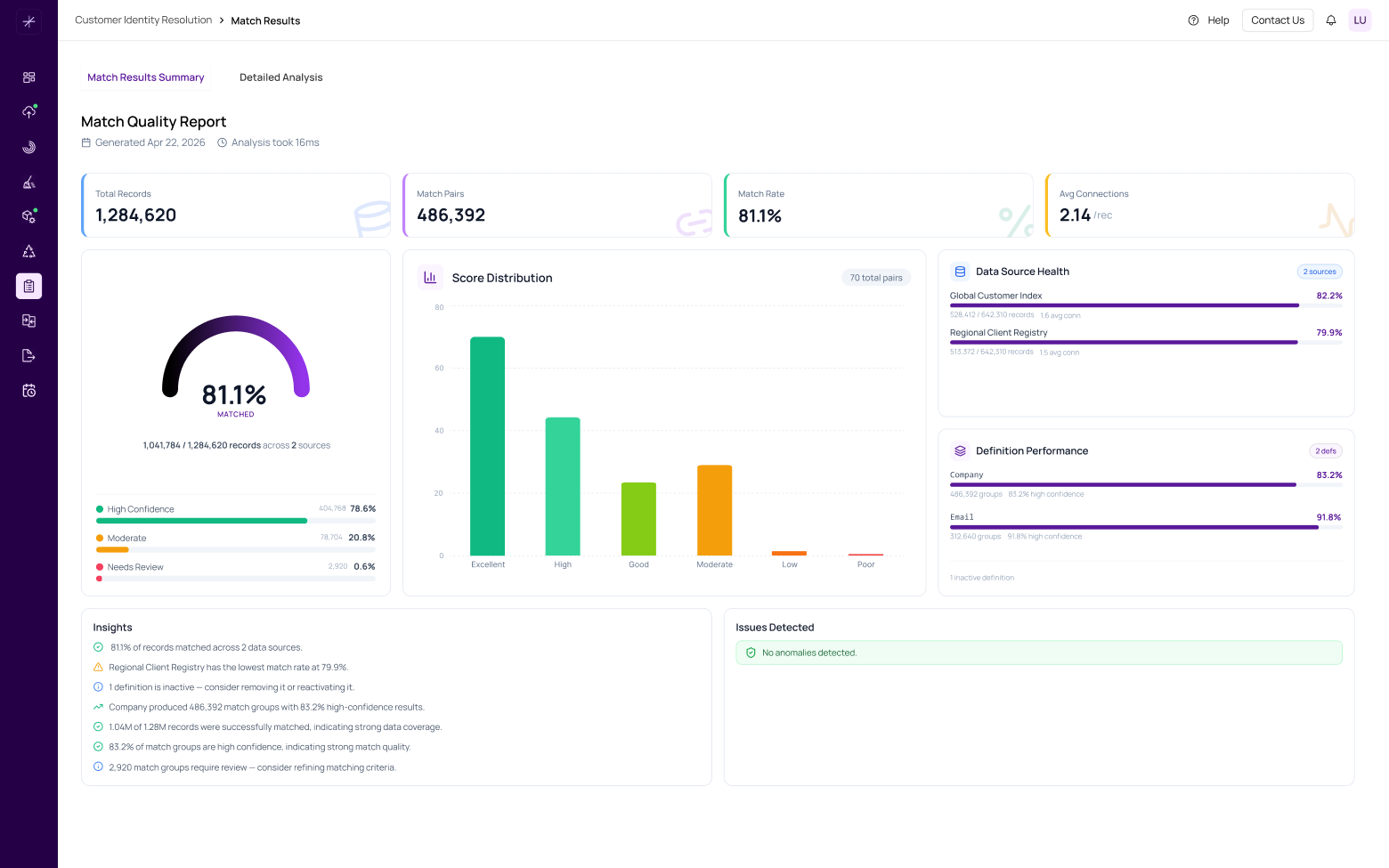Click the notifications bell icon
The image size is (1389, 868).
point(1331,20)
